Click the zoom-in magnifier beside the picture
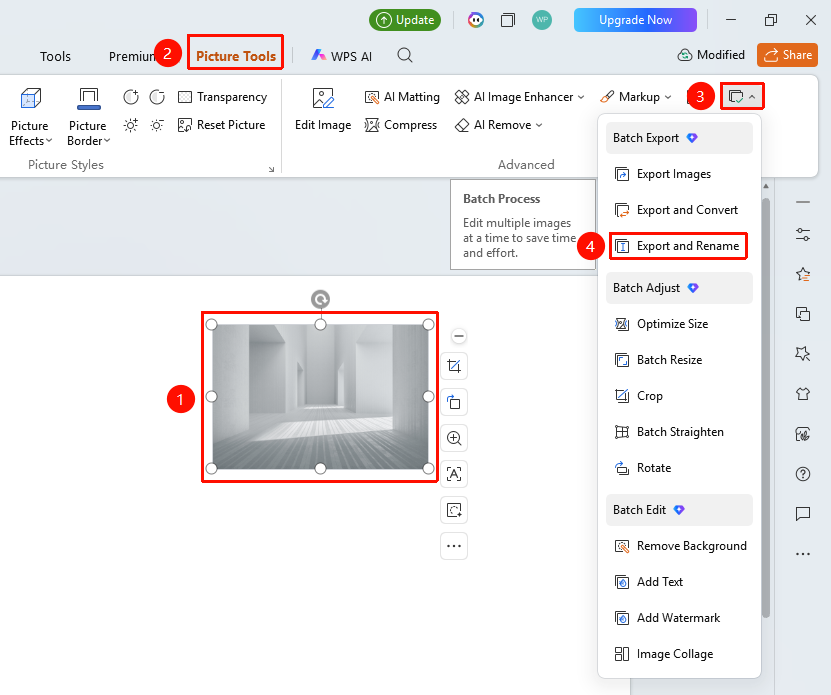 [454, 438]
